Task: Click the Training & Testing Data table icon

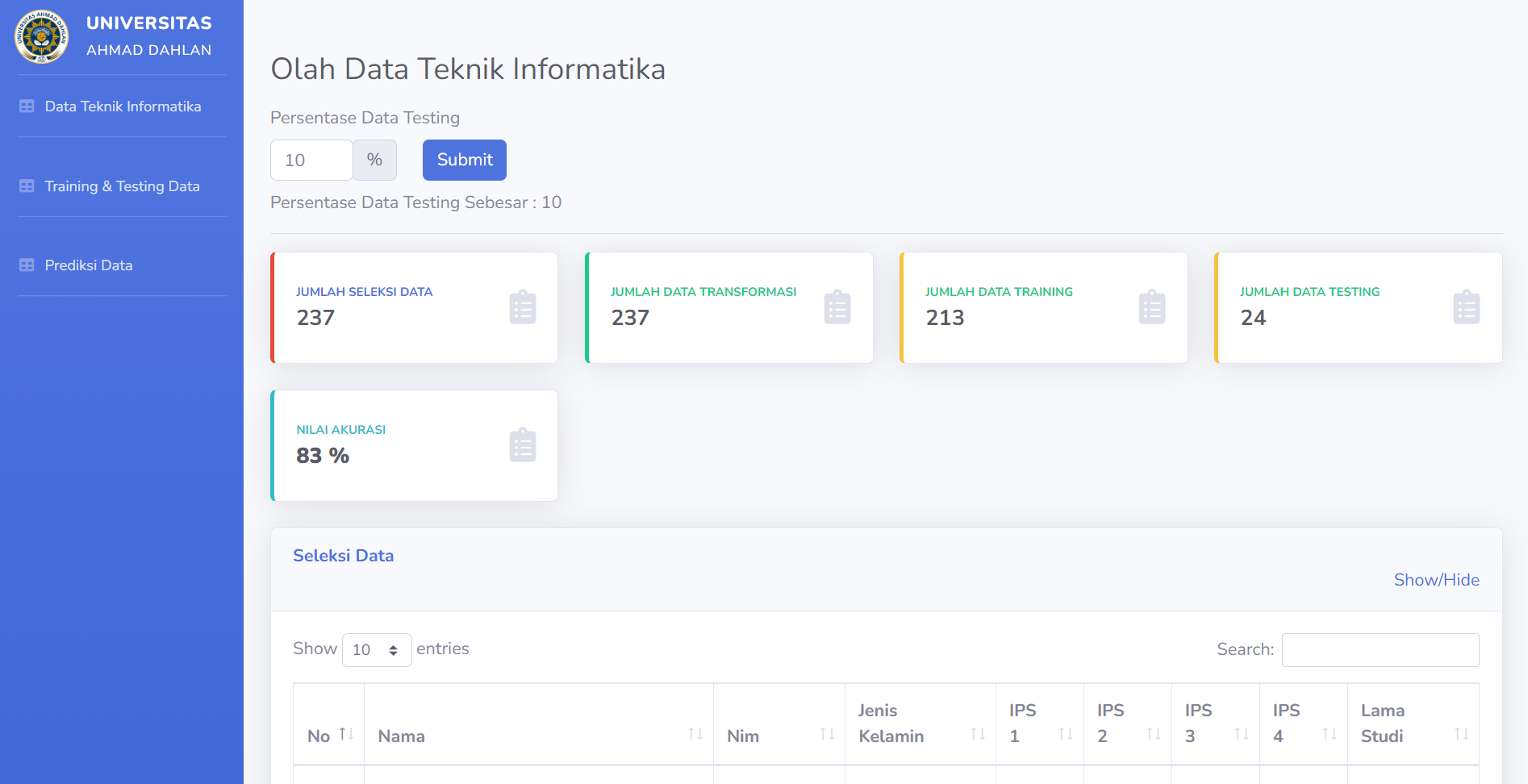Action: [27, 186]
